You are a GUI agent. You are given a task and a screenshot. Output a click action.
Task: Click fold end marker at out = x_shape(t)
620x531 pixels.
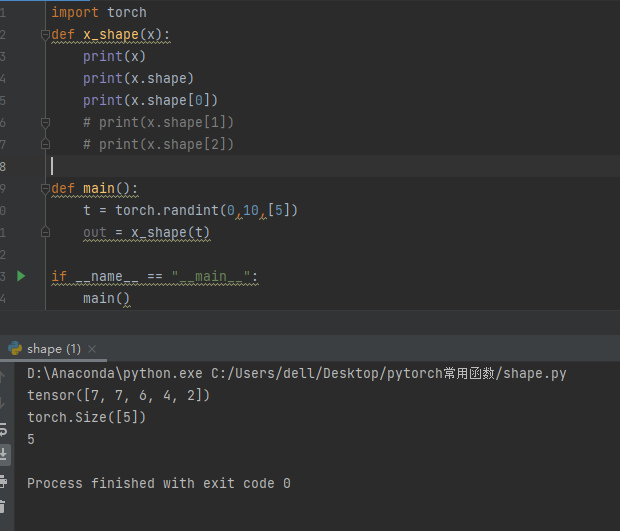pos(45,232)
